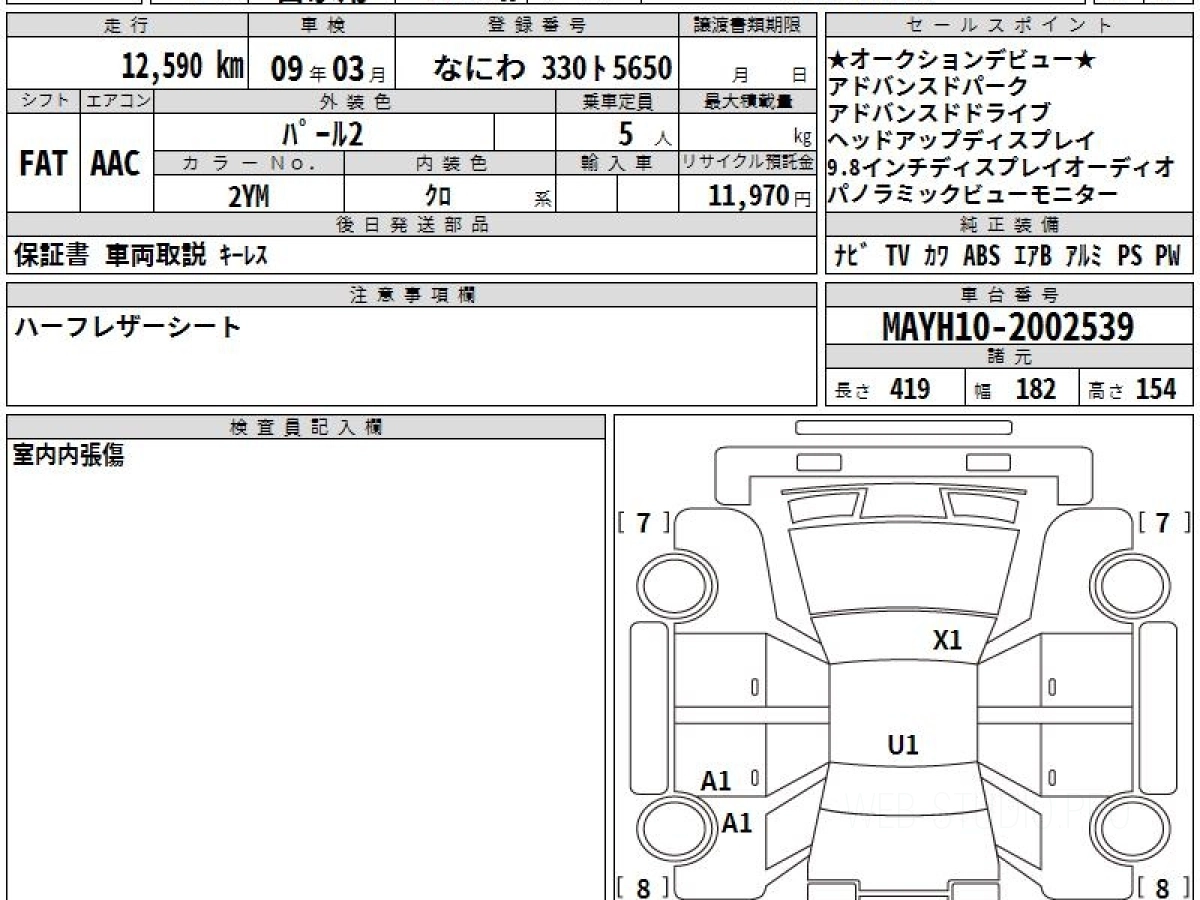Select the U1 mark on the car roof
1200x900 pixels.
903,745
